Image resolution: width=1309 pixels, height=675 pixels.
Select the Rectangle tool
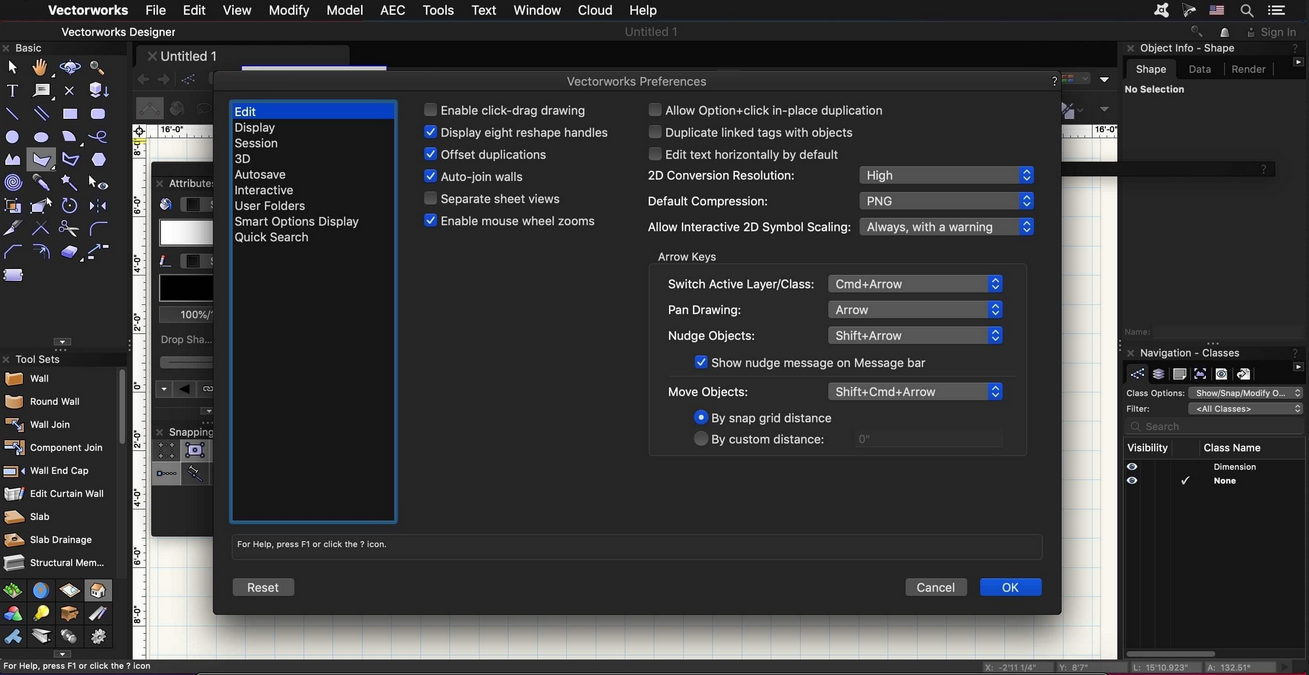[70, 114]
